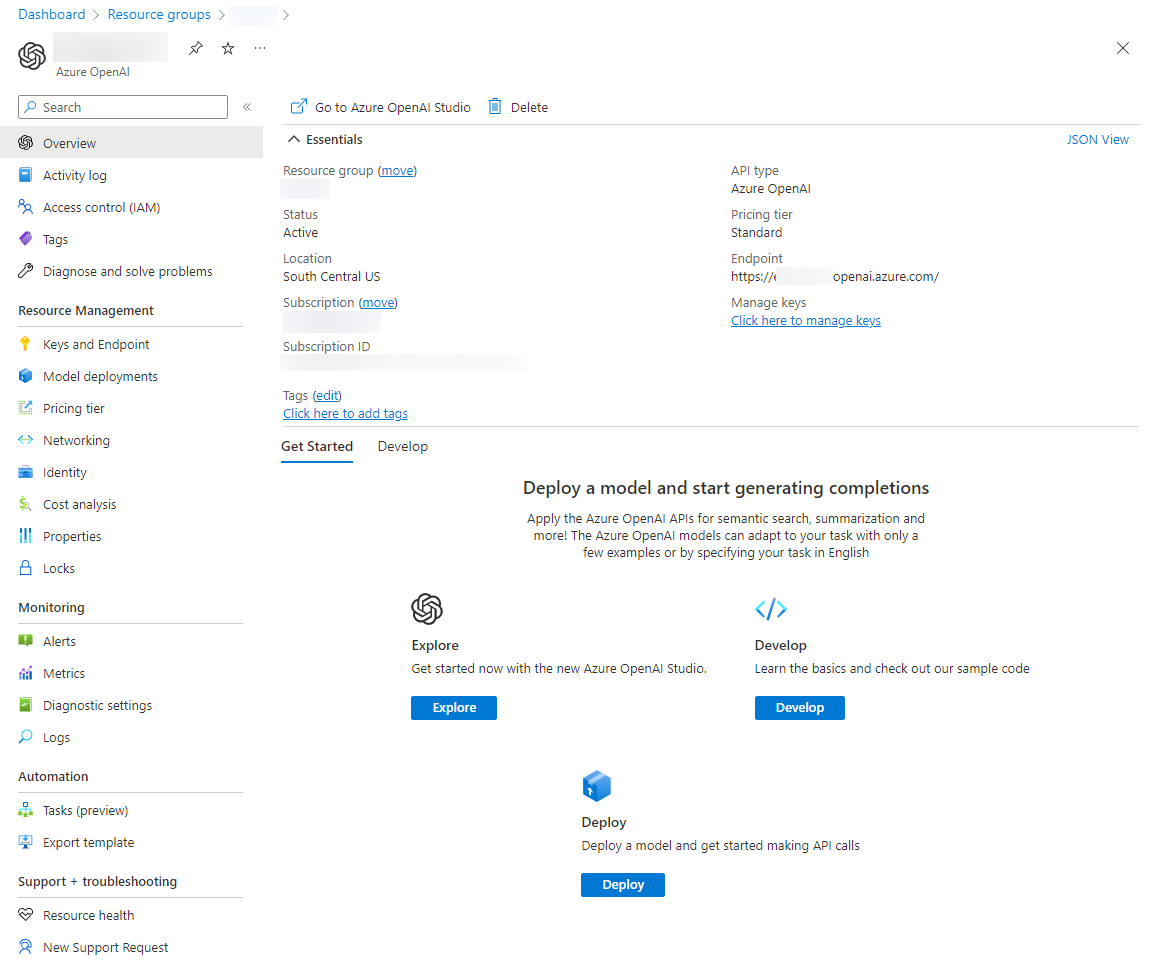1151x972 pixels.
Task: Click here to add tags link
Action: (x=345, y=413)
